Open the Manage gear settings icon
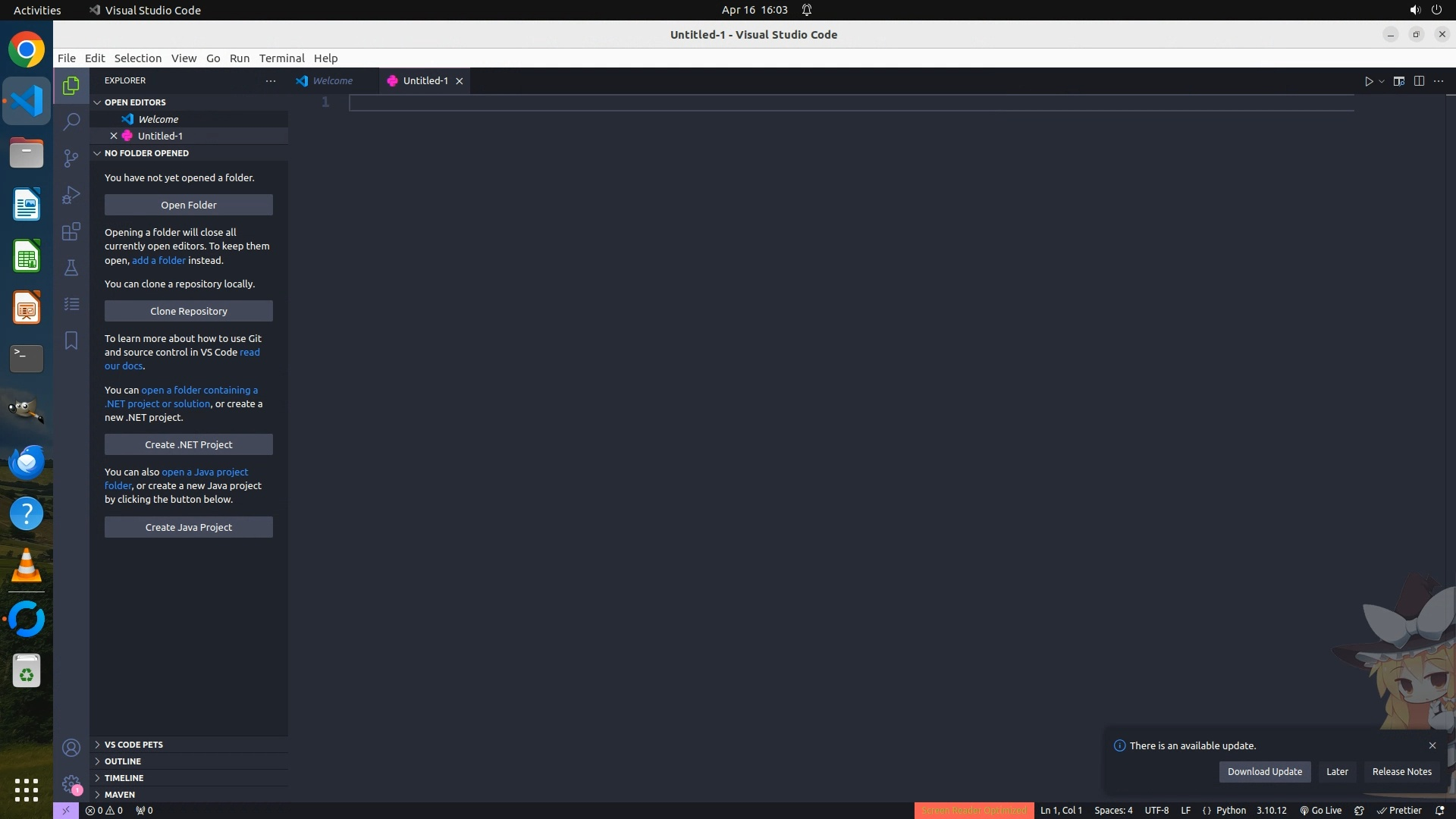The image size is (1456, 819). (71, 784)
